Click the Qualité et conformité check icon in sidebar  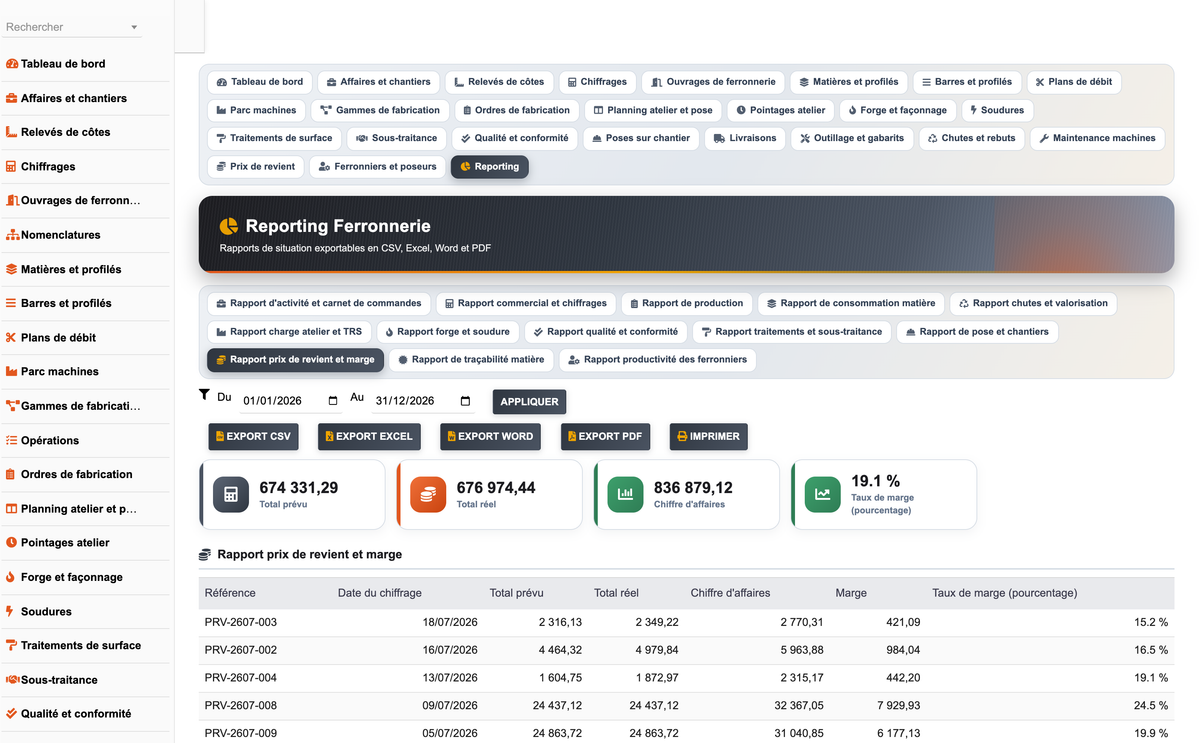pyautogui.click(x=12, y=714)
